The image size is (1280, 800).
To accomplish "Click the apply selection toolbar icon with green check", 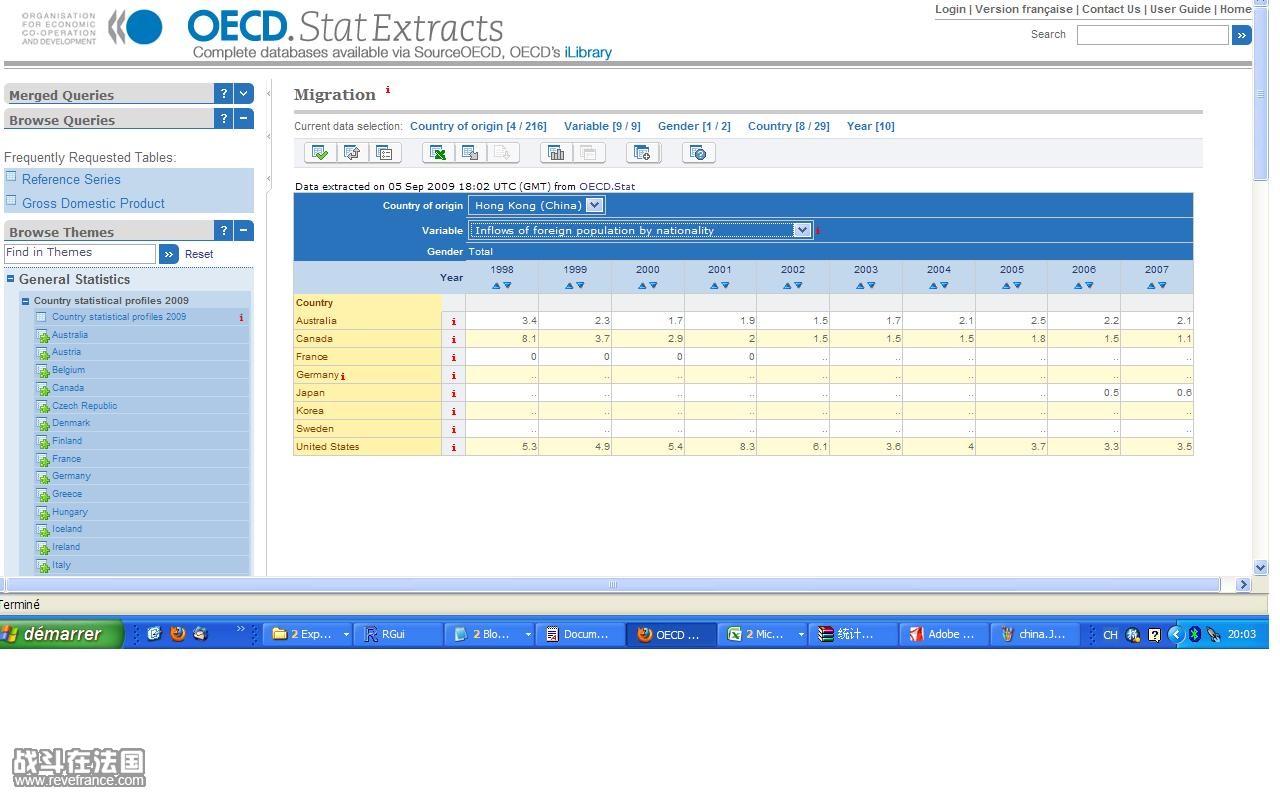I will tap(320, 153).
